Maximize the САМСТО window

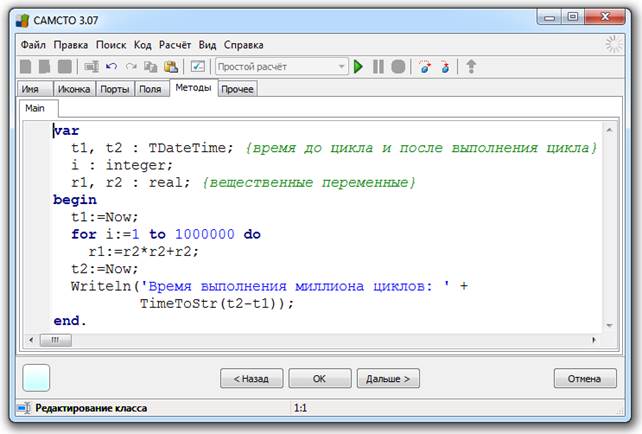pos(572,17)
